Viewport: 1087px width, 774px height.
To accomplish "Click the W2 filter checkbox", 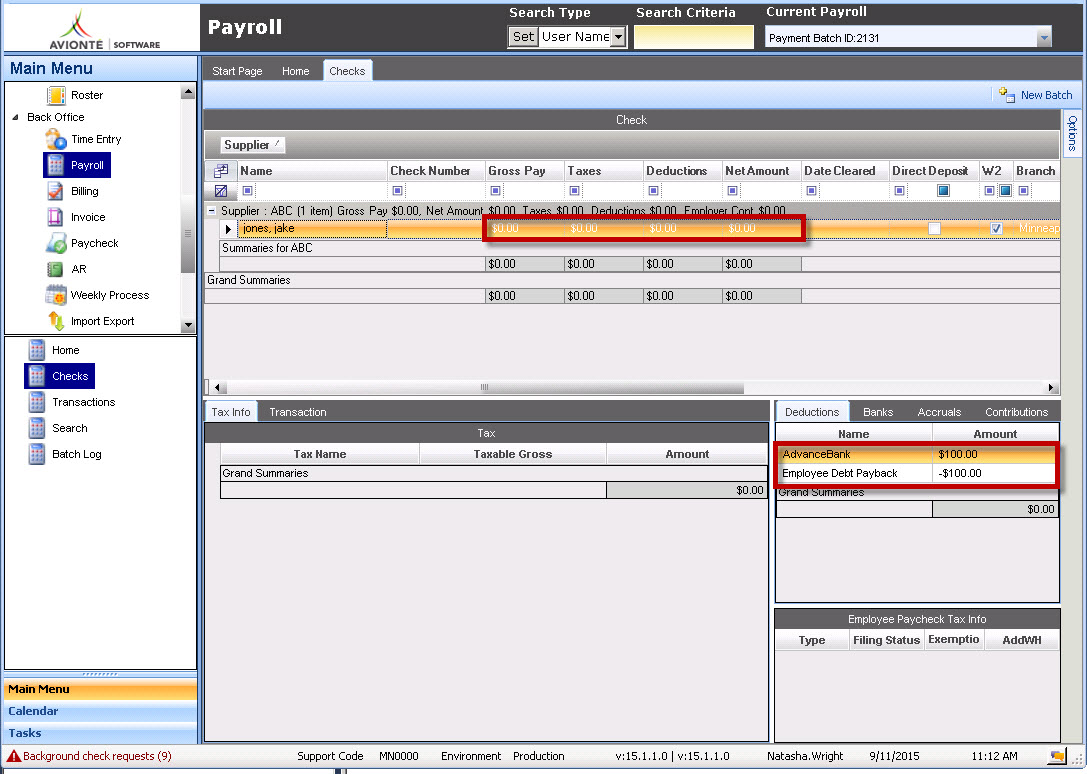I will coord(1005,191).
